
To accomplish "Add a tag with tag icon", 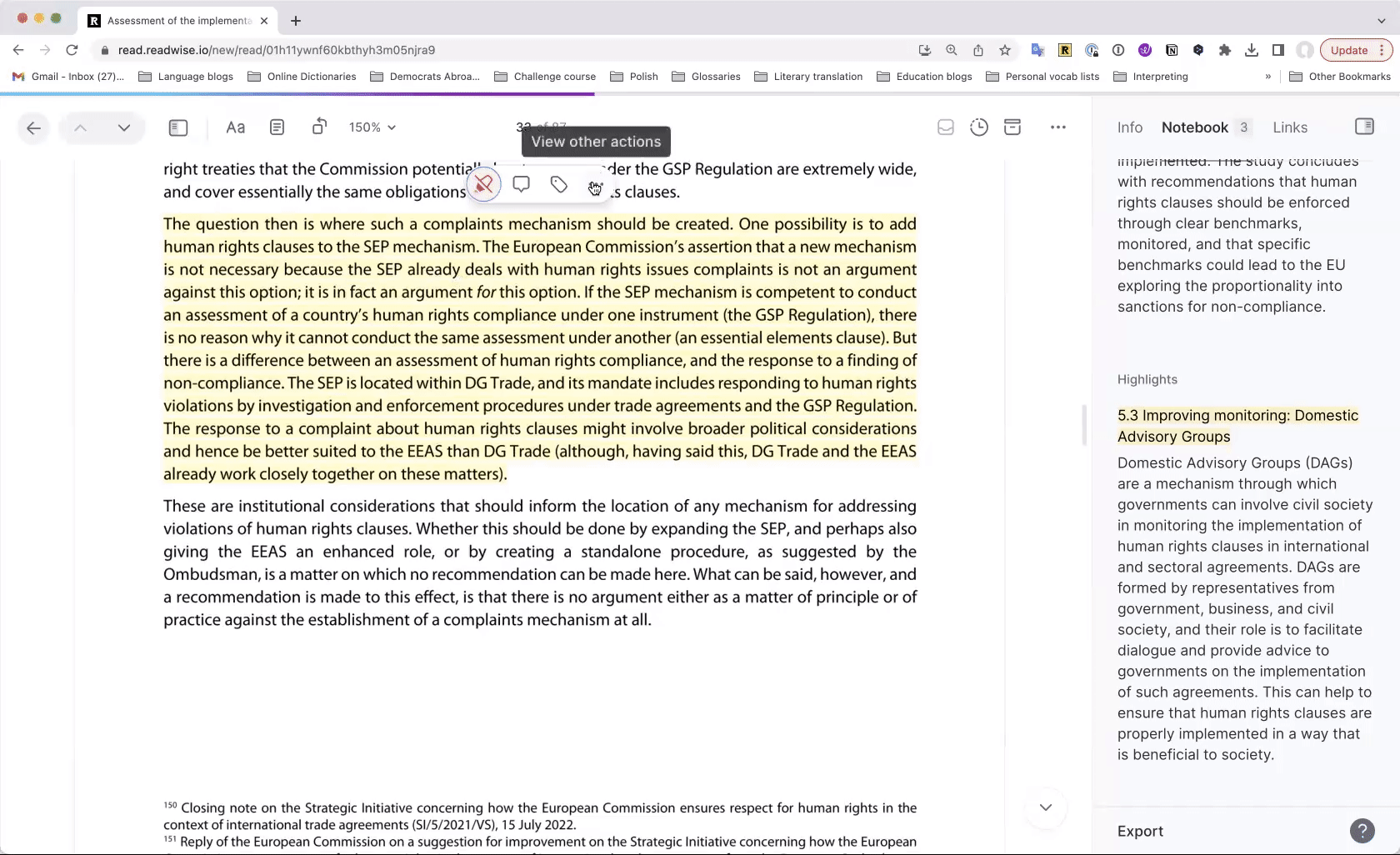I will 559,184.
